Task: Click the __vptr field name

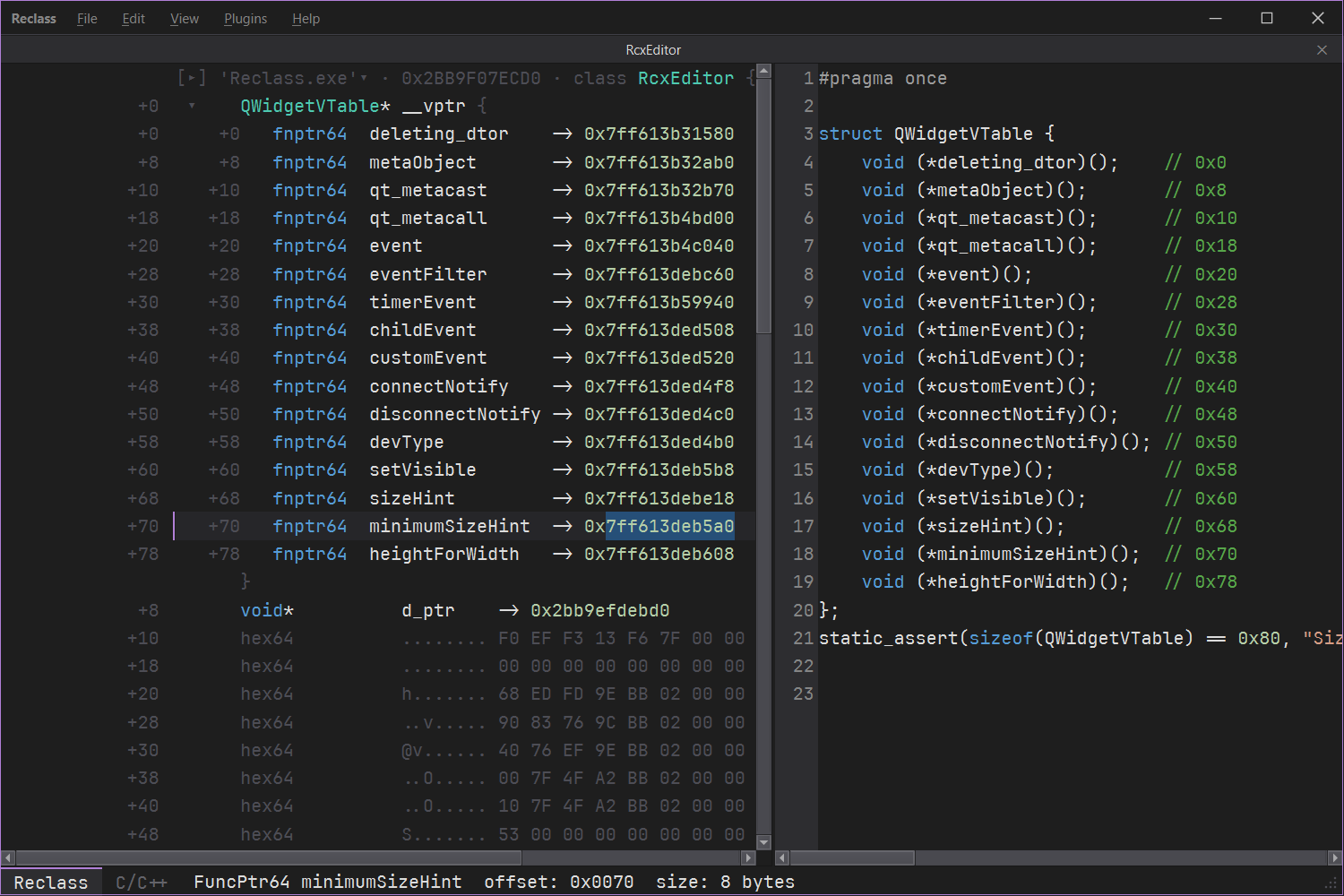Action: pyautogui.click(x=434, y=106)
